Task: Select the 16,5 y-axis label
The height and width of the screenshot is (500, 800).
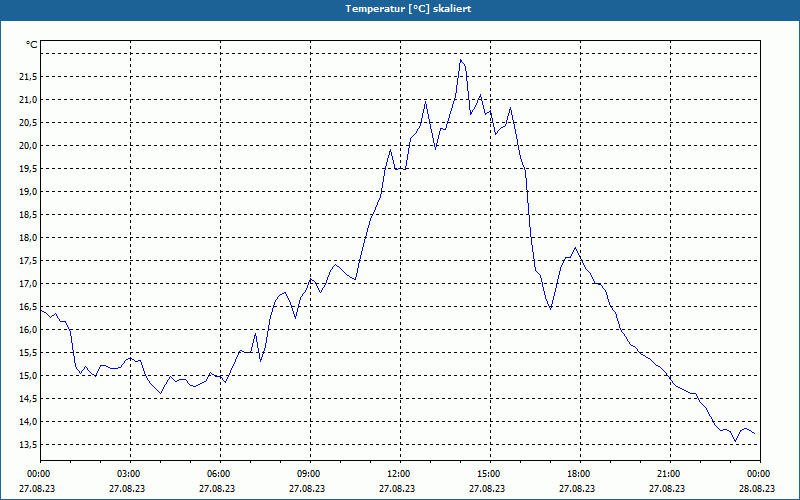Action: [28, 306]
